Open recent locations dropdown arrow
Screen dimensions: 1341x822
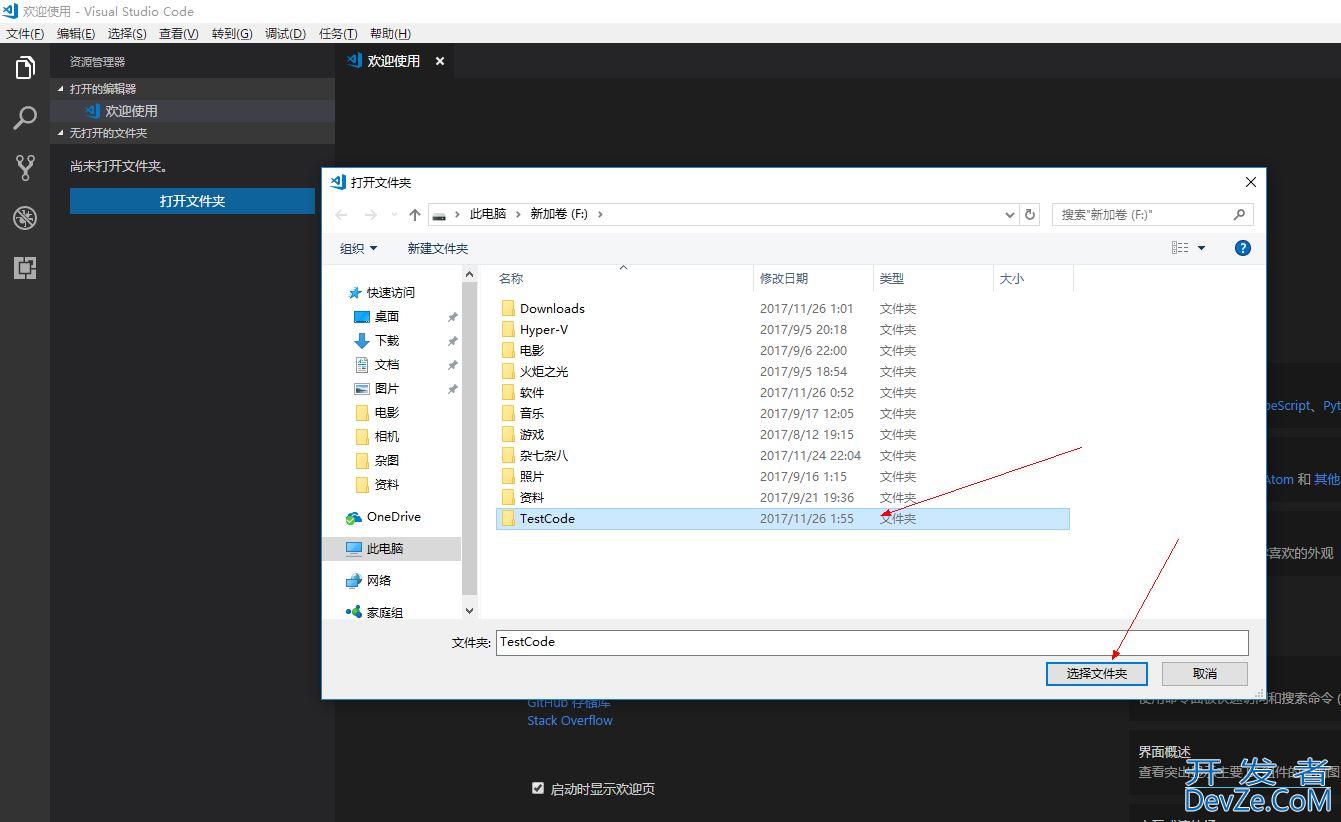[x=394, y=214]
